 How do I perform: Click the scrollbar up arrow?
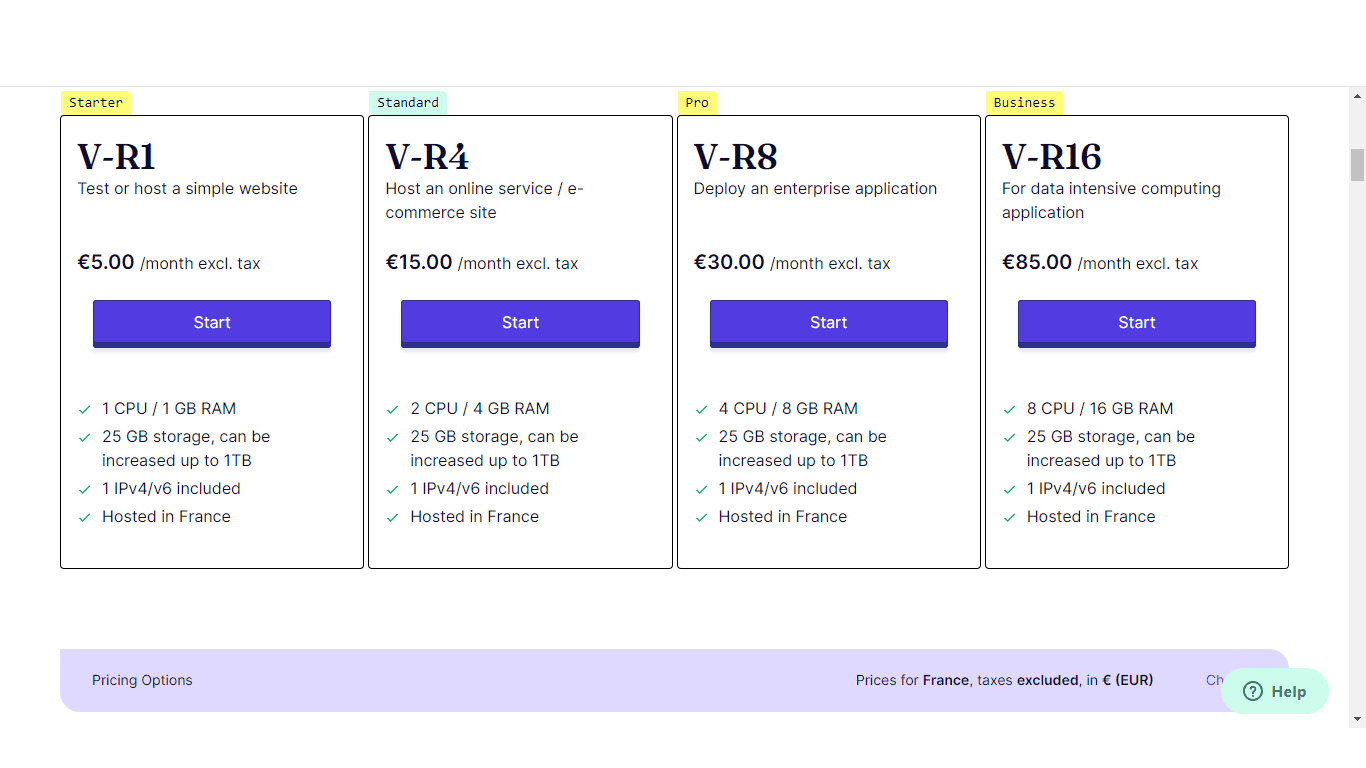(1357, 96)
